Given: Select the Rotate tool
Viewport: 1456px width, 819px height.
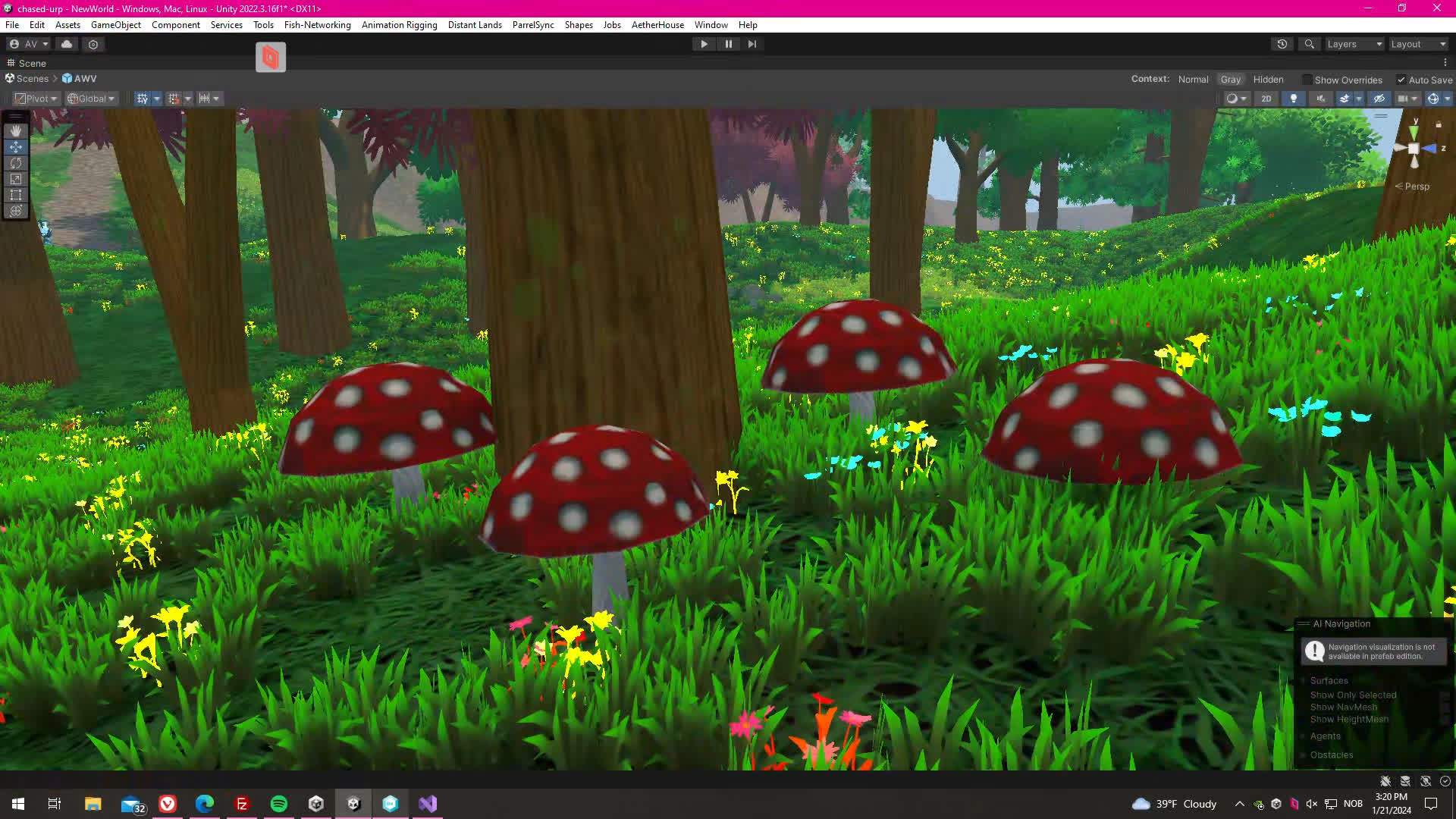Looking at the screenshot, I should pyautogui.click(x=15, y=163).
